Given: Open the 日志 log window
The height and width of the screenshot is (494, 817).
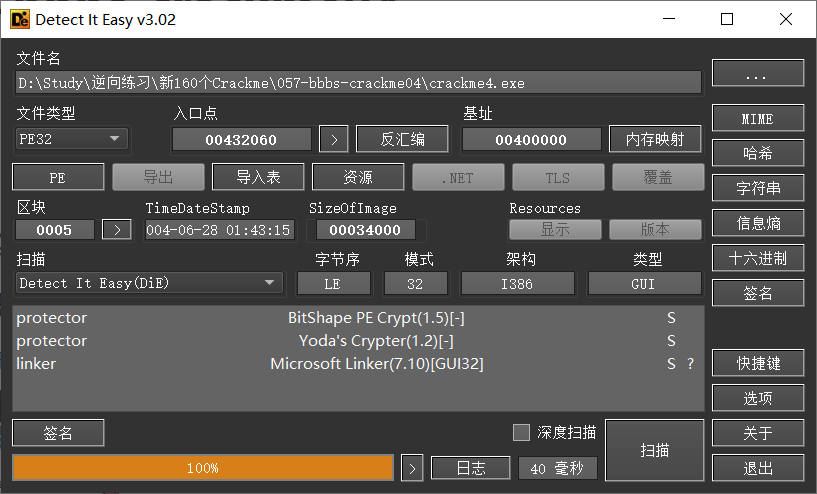Looking at the screenshot, I should tap(470, 468).
